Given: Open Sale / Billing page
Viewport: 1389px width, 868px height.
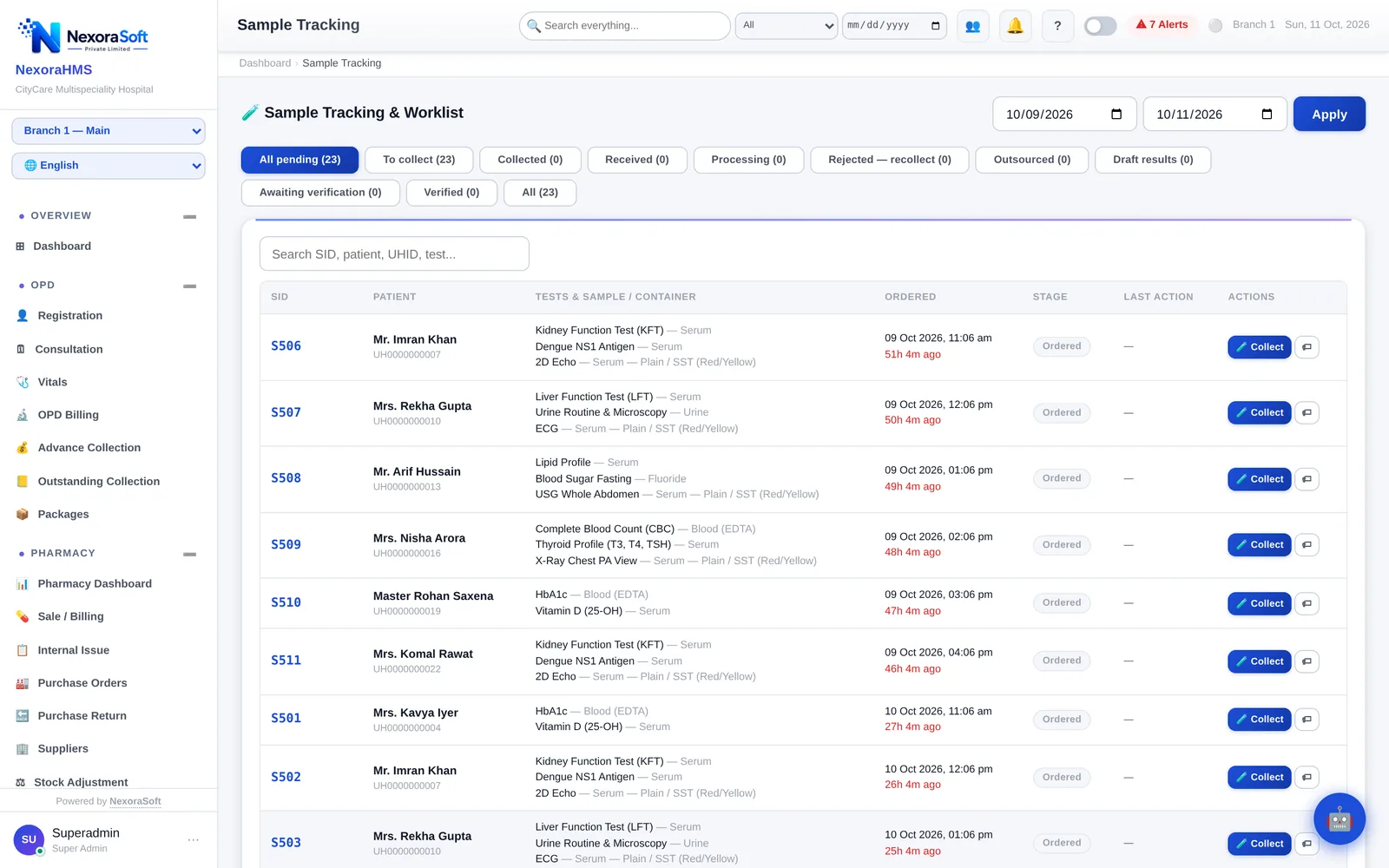Looking at the screenshot, I should (70, 617).
